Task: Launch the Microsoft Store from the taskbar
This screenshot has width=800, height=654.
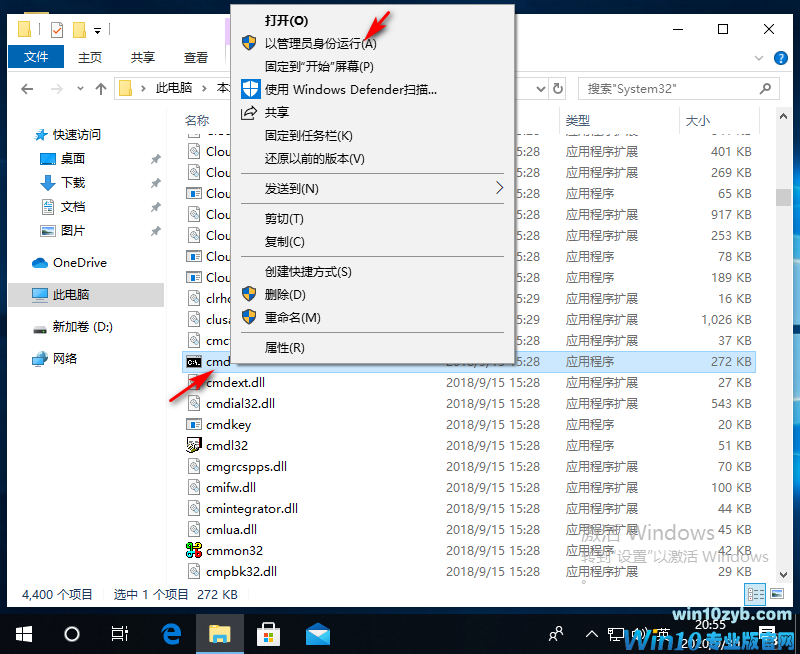Action: 268,633
